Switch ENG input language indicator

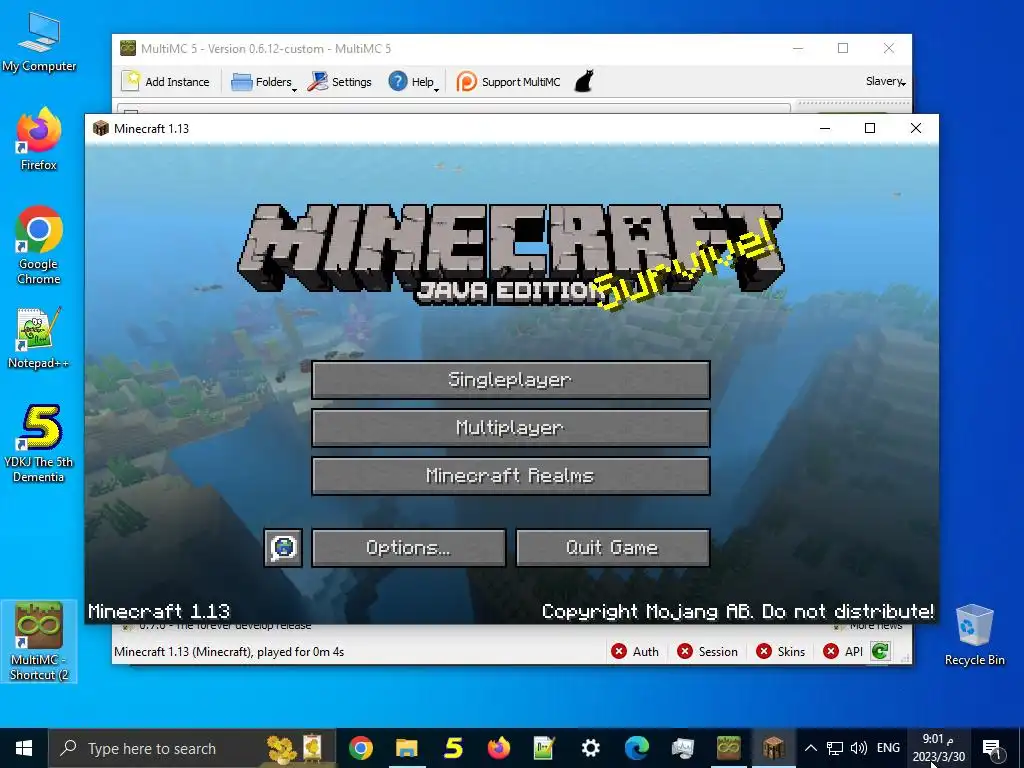click(888, 748)
